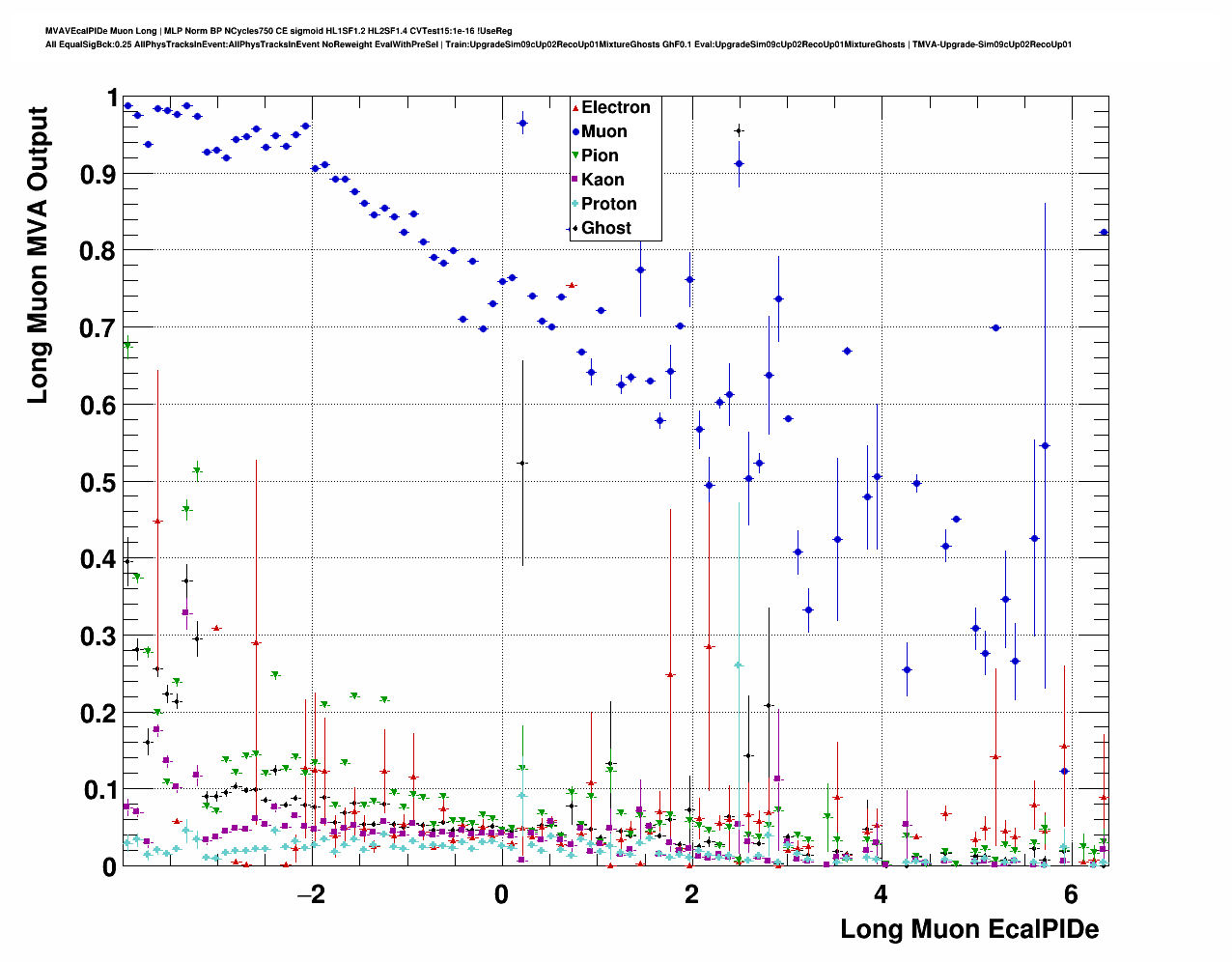Select the 'Muon' legend label text
The width and height of the screenshot is (1232, 962).
(603, 131)
